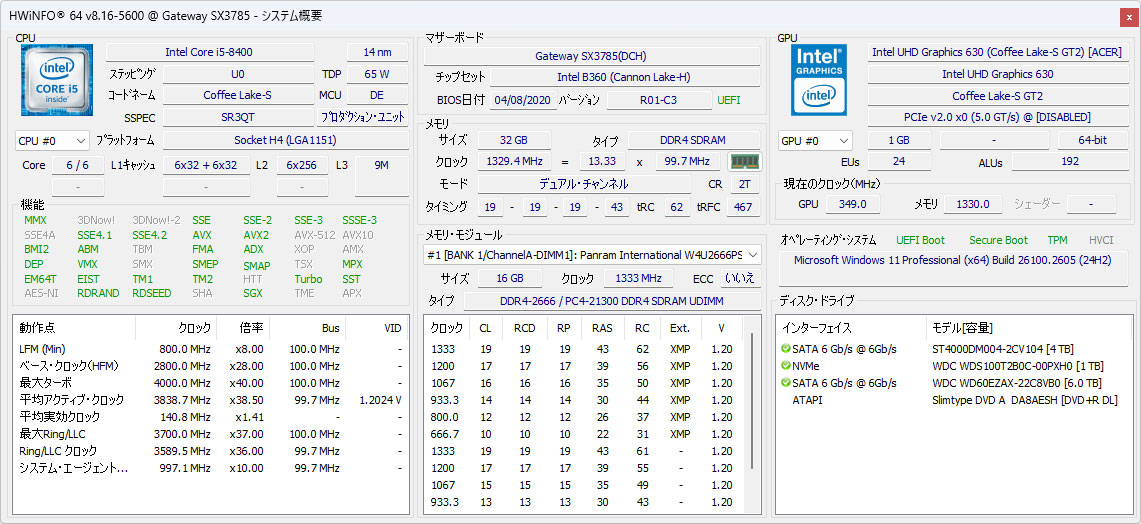Viewport: 1141px width, 524px height.
Task: Click the 1330.0 GPU memory clock value
Action: [x=972, y=205]
